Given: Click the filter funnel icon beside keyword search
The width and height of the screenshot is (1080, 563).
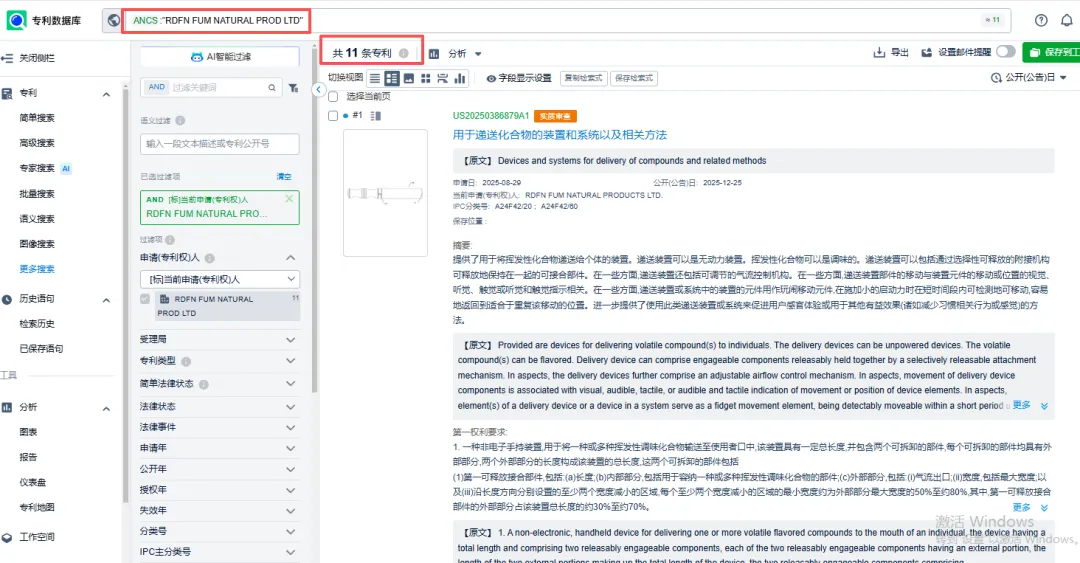Looking at the screenshot, I should [x=293, y=88].
